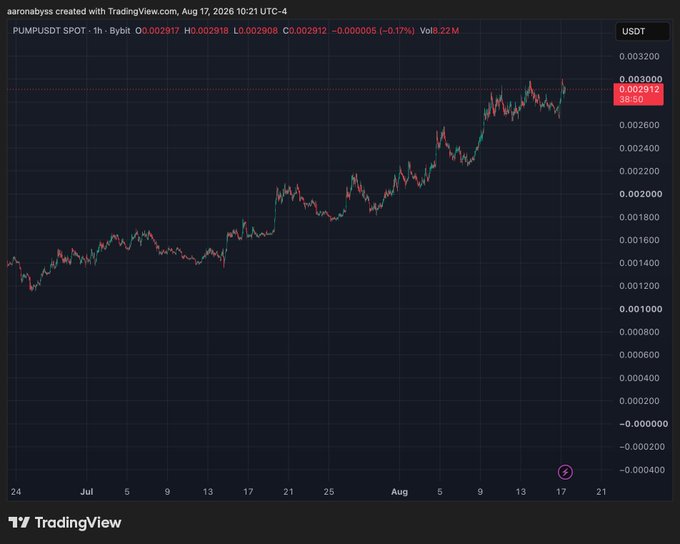Click the 0.001000 price scale label
Viewport: 680px width, 544px height.
641,309
